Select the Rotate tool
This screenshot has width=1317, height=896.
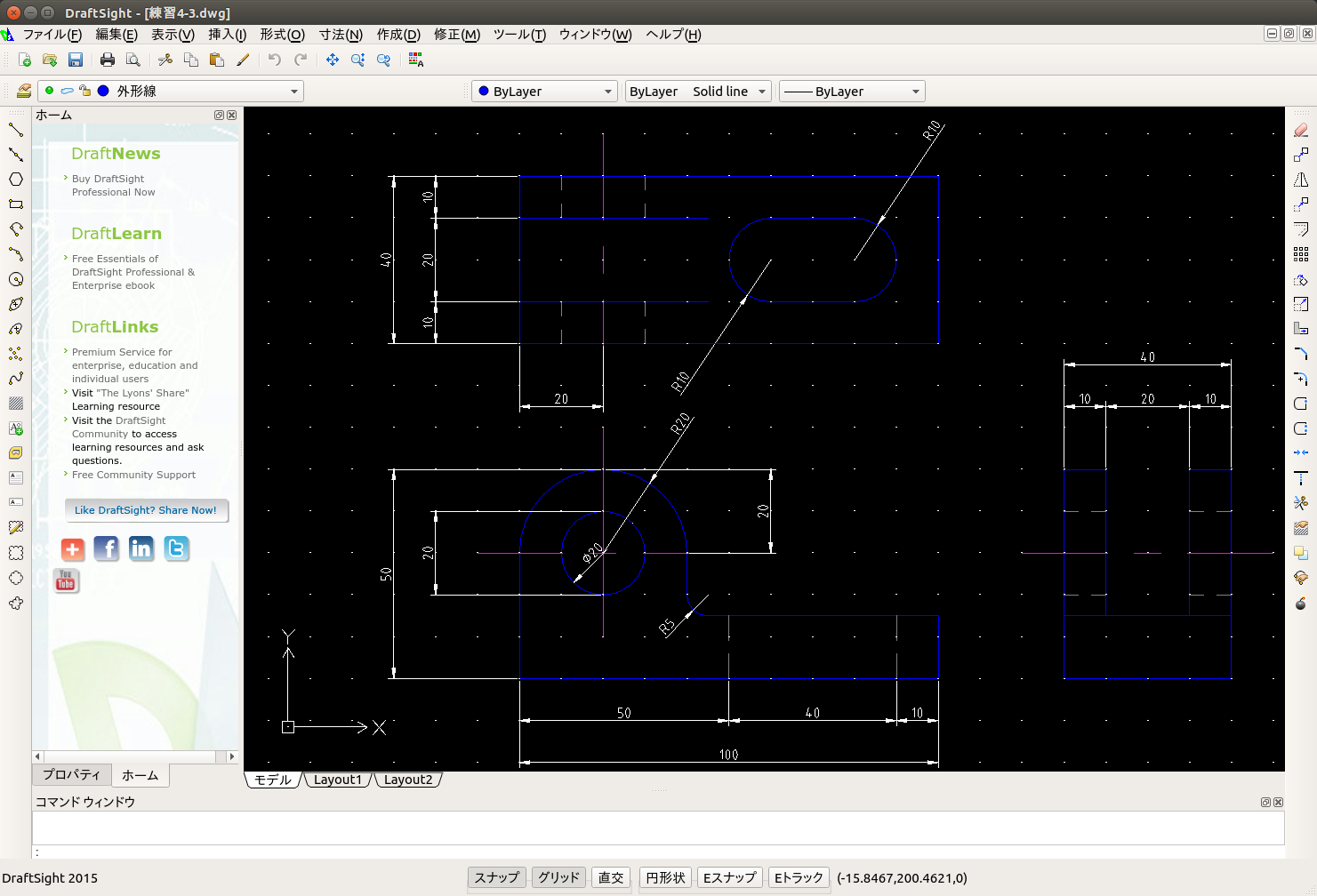pyautogui.click(x=1301, y=279)
